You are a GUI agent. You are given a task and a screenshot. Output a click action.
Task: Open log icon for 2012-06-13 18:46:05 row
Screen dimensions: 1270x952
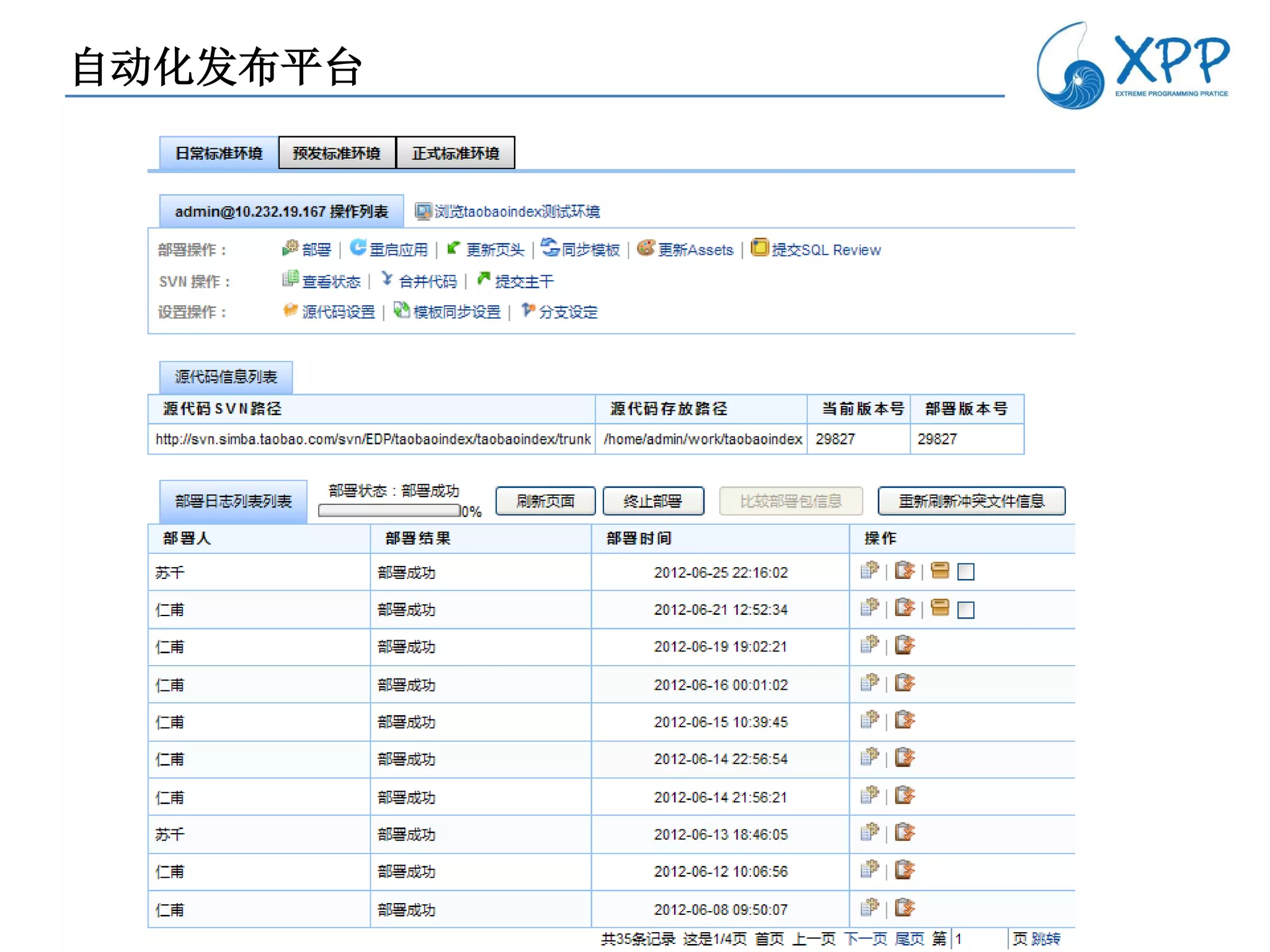click(x=905, y=832)
